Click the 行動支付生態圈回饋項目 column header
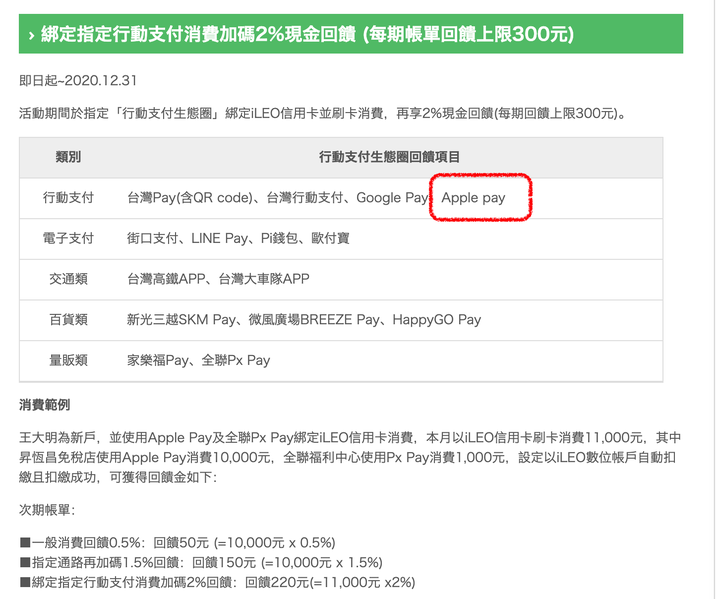720x599 pixels. pyautogui.click(x=389, y=157)
